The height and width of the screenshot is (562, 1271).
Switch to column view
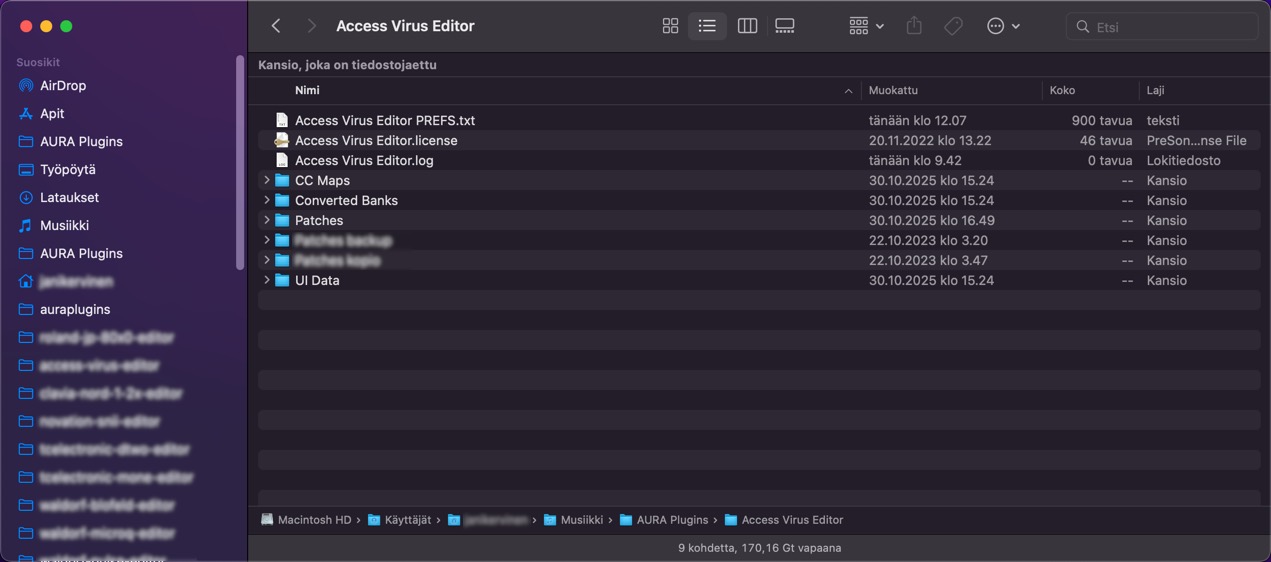point(747,26)
